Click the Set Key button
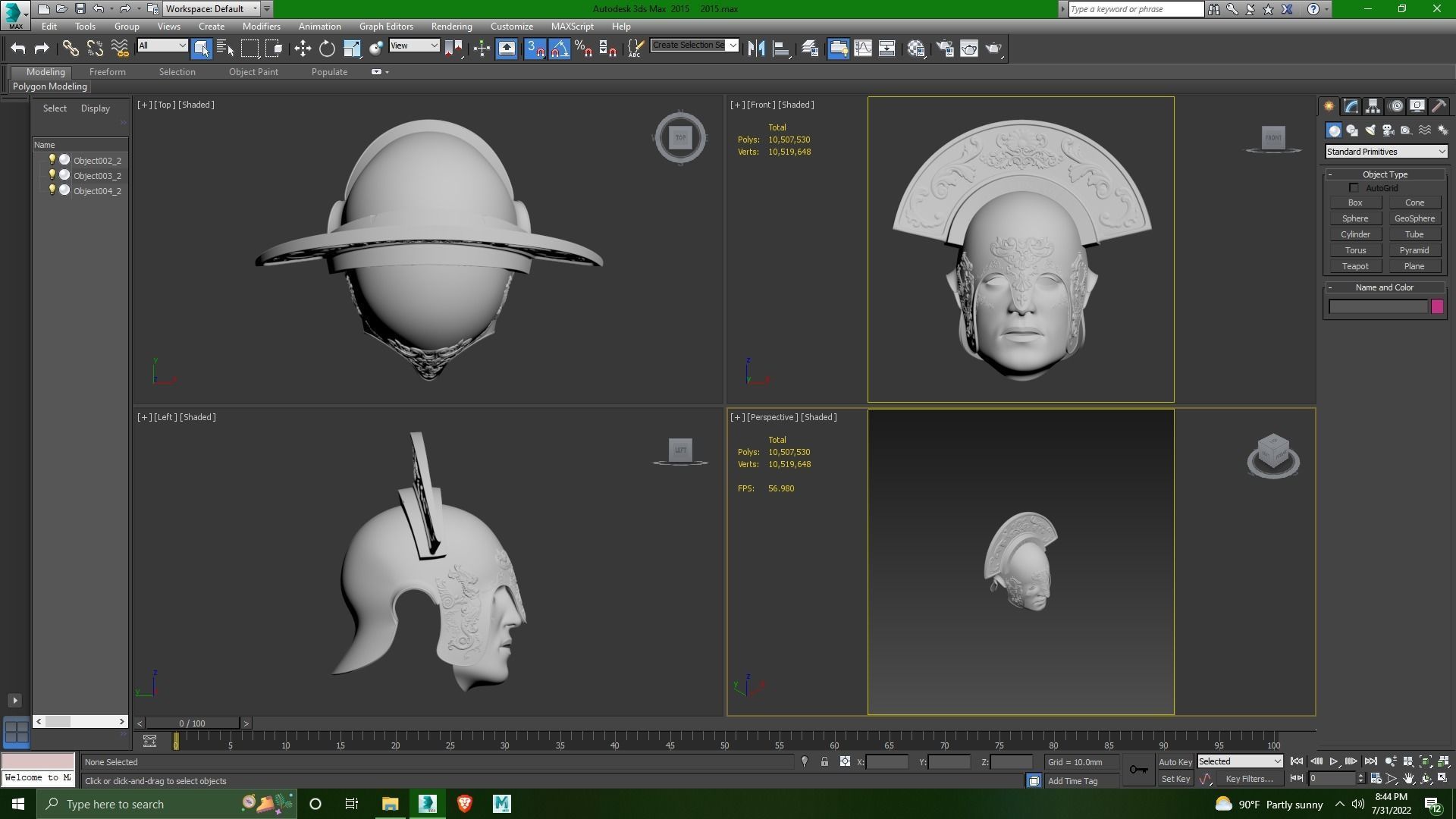Viewport: 1456px width, 819px height. (1175, 779)
